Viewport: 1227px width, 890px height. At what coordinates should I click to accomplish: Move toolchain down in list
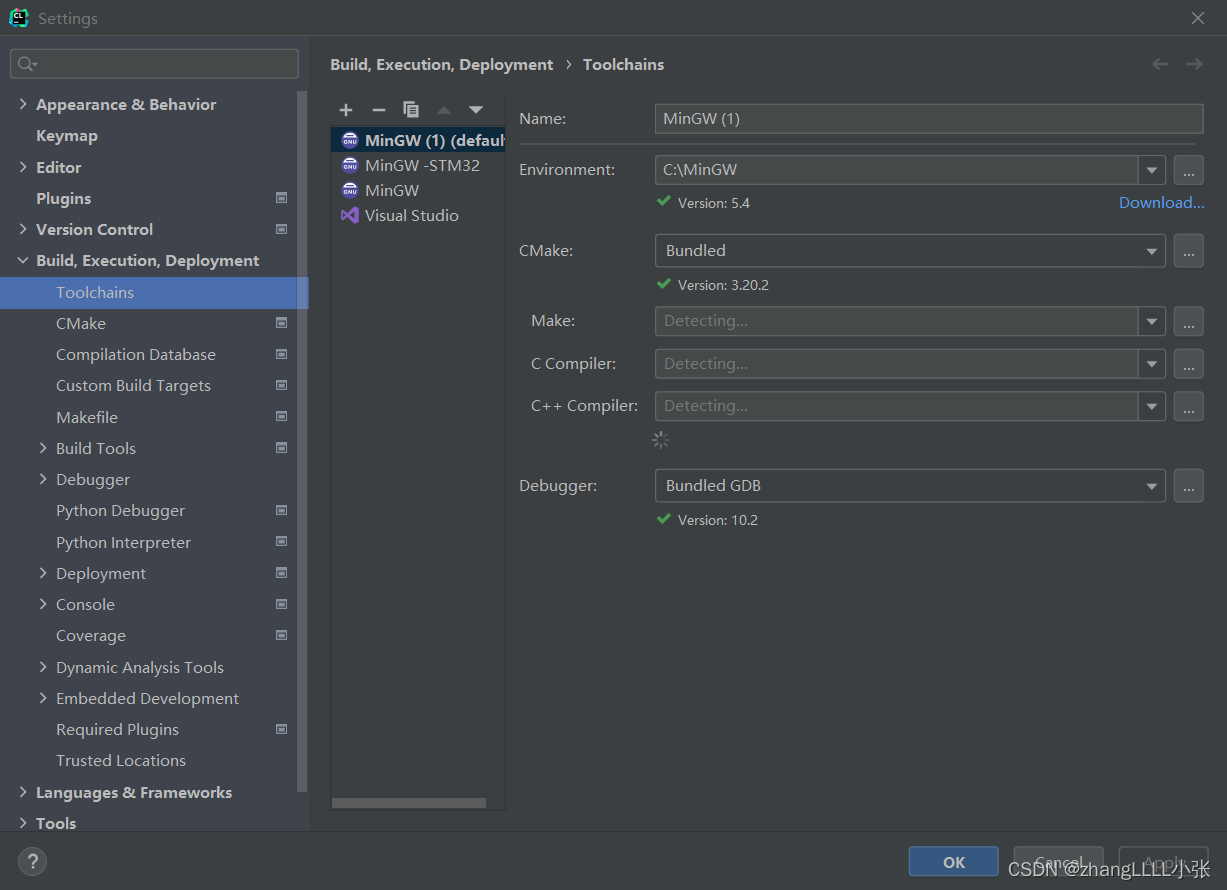point(476,110)
